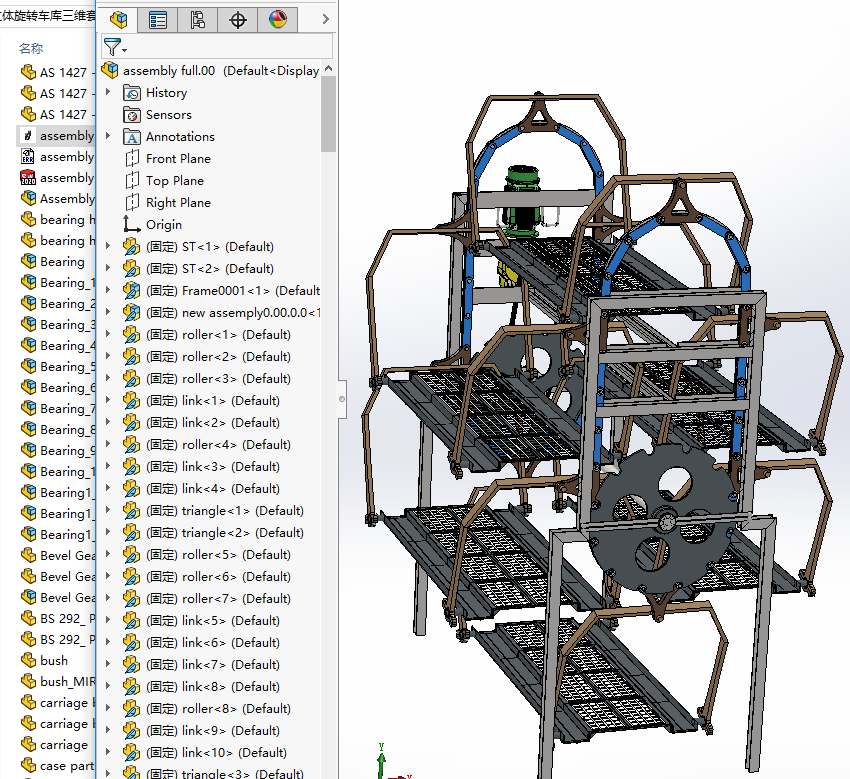
Task: Expand the Frame0001<1> component
Action: tap(108, 290)
